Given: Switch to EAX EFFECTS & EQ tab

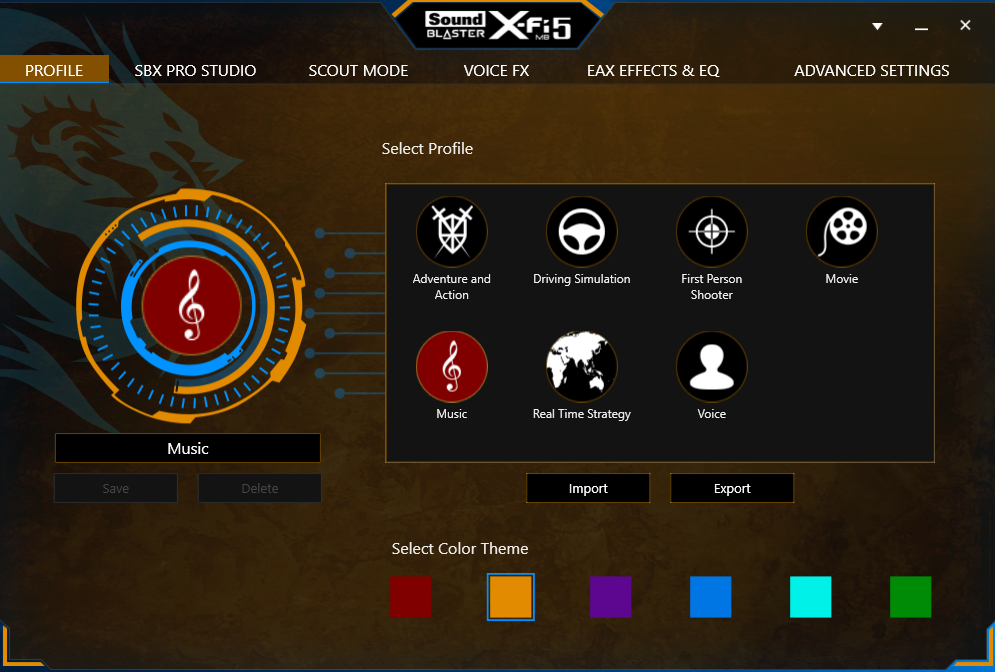Looking at the screenshot, I should [x=653, y=70].
